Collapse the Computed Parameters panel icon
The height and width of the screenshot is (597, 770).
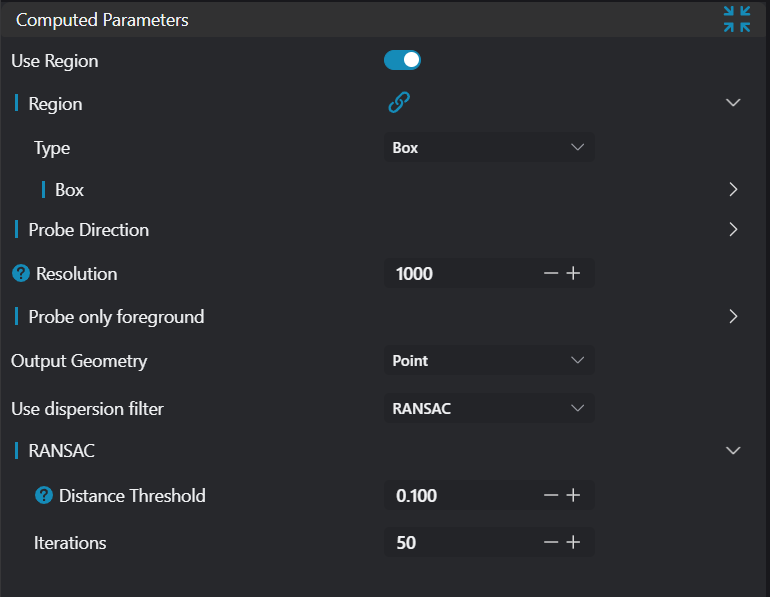point(736,19)
